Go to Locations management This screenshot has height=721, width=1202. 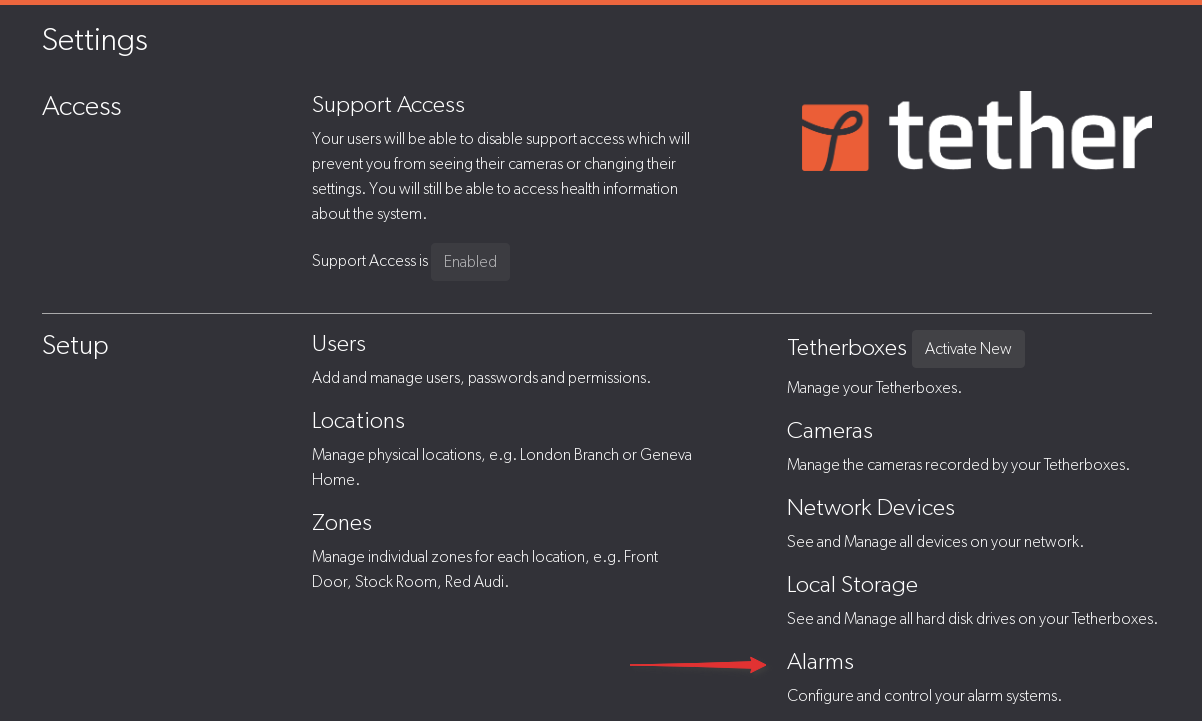point(358,421)
